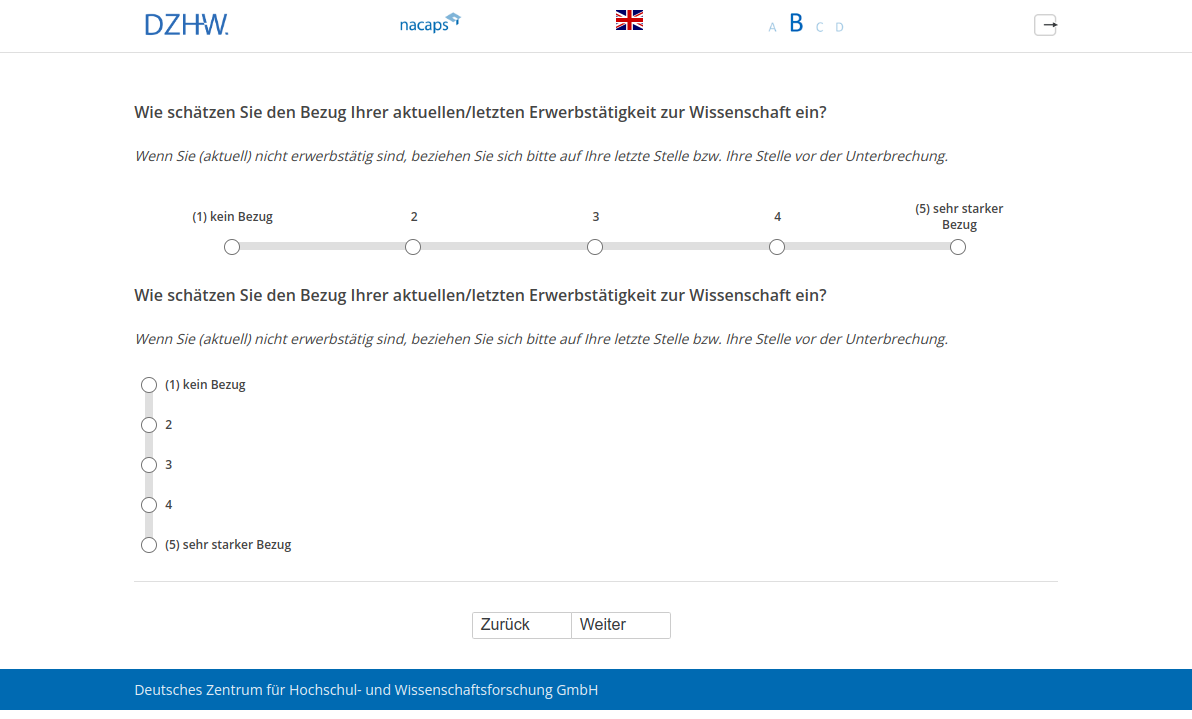Choose option 4 in the vertical list
The width and height of the screenshot is (1192, 719).
coord(149,505)
